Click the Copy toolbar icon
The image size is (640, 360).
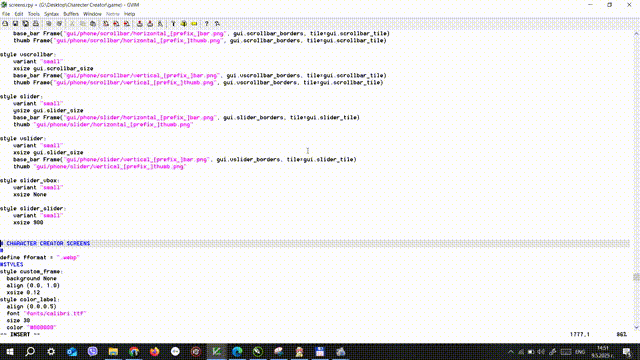[x=82, y=24]
